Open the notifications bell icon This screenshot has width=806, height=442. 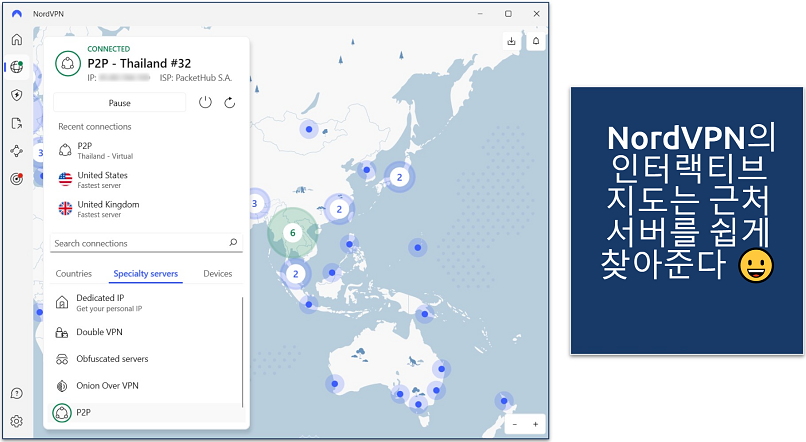click(x=536, y=41)
